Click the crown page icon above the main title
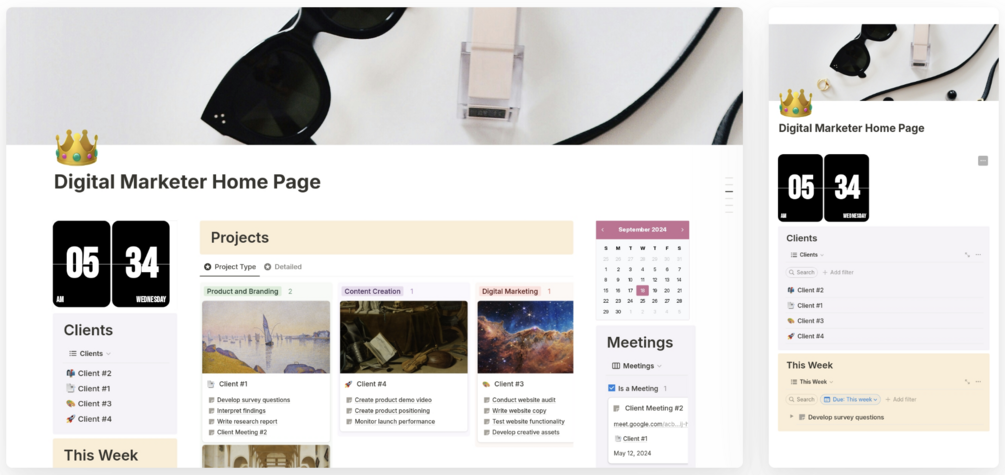 [x=76, y=148]
